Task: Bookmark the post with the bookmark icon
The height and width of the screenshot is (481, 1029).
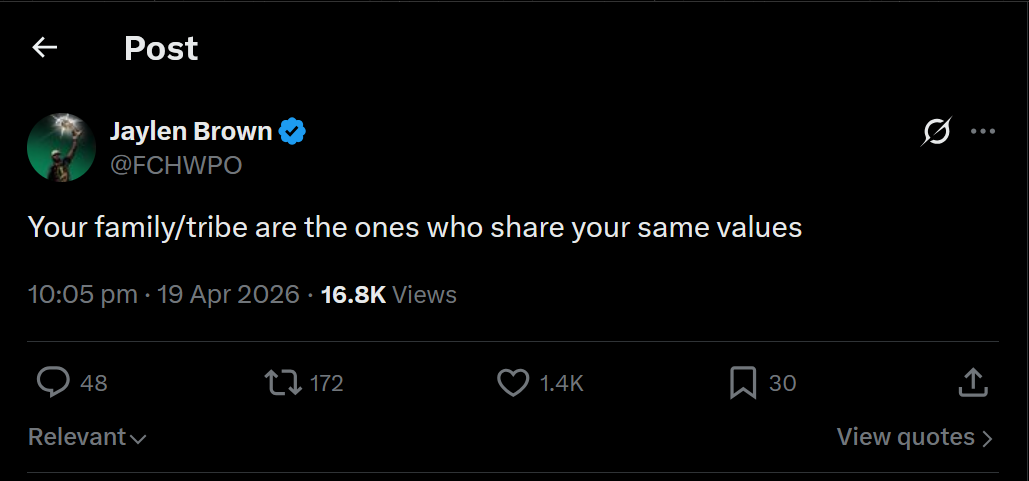Action: tap(743, 383)
